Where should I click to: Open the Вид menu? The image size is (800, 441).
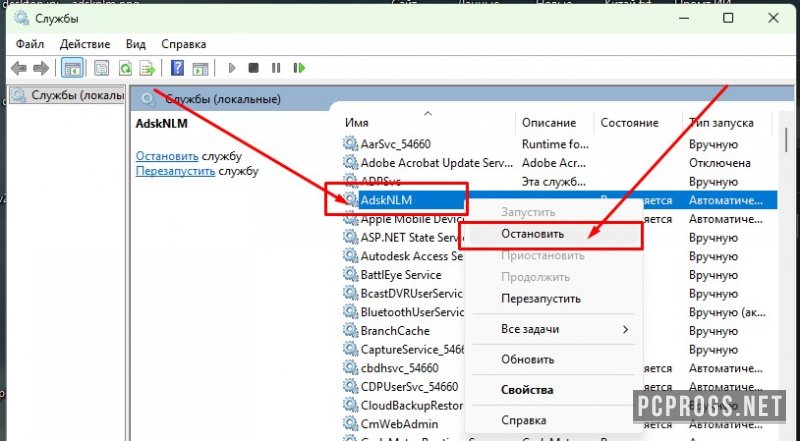136,44
